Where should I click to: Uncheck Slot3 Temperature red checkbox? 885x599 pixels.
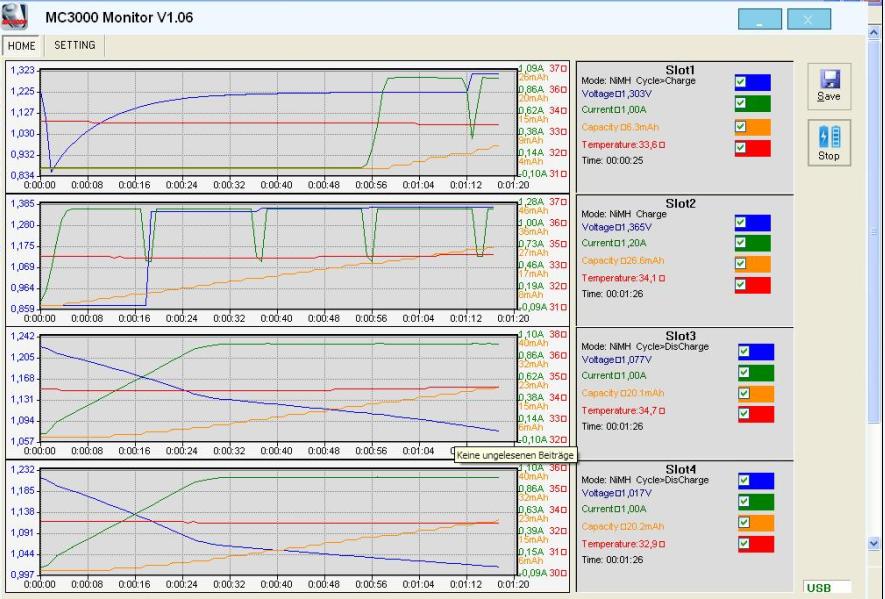[744, 413]
